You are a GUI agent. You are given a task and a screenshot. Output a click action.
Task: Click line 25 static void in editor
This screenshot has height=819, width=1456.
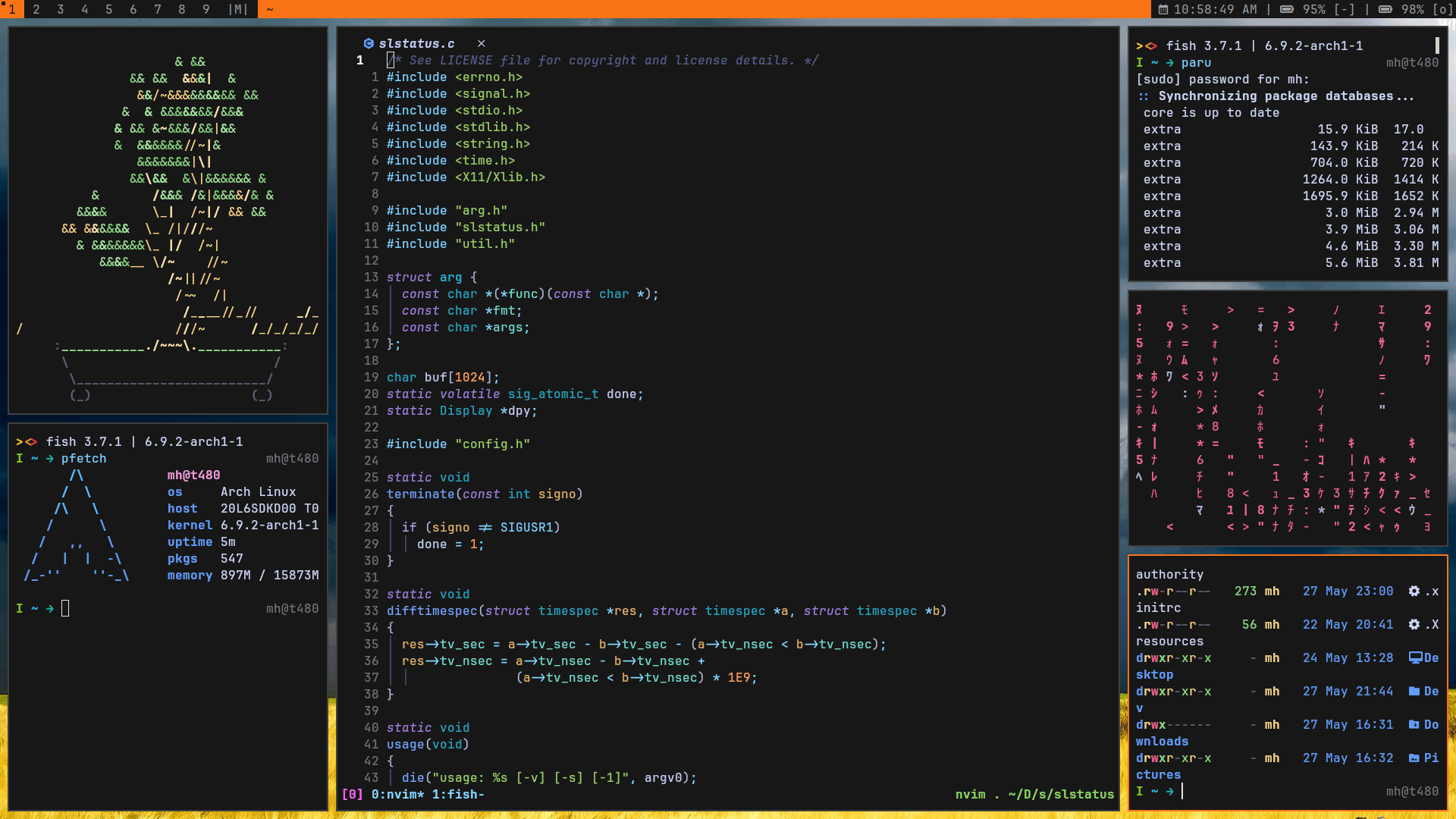pyautogui.click(x=428, y=477)
